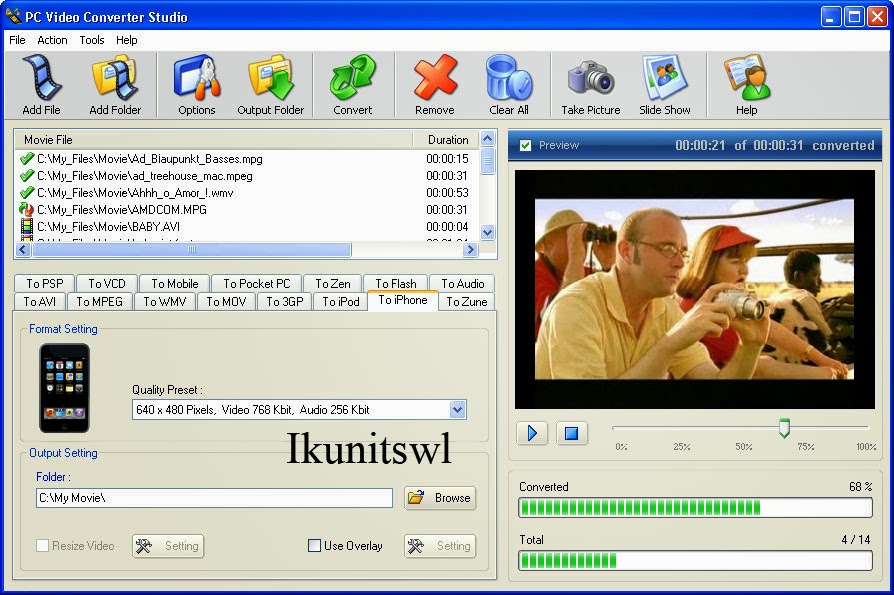Click the Browse button for output folder
This screenshot has height=595, width=894.
coord(439,498)
